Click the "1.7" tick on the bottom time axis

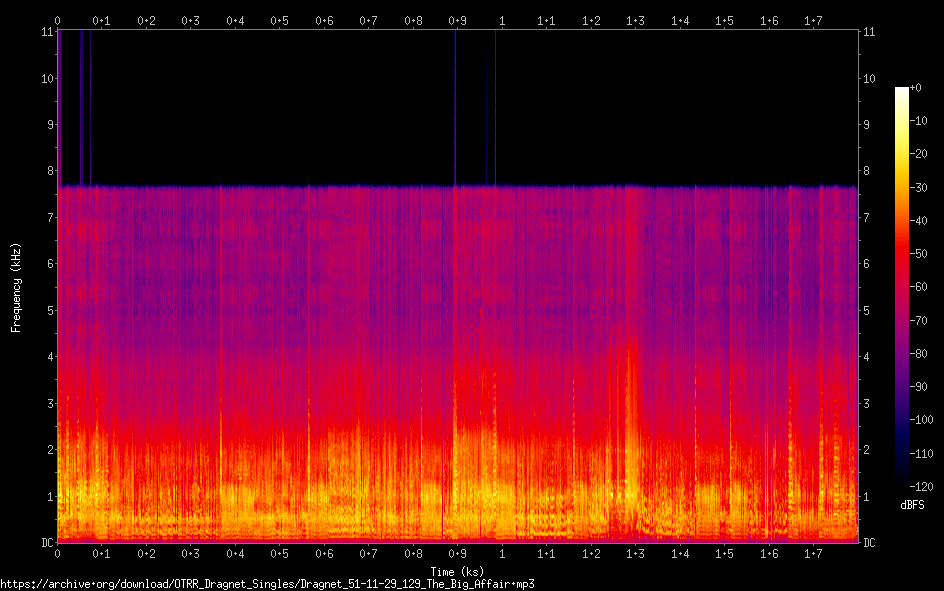tap(813, 553)
